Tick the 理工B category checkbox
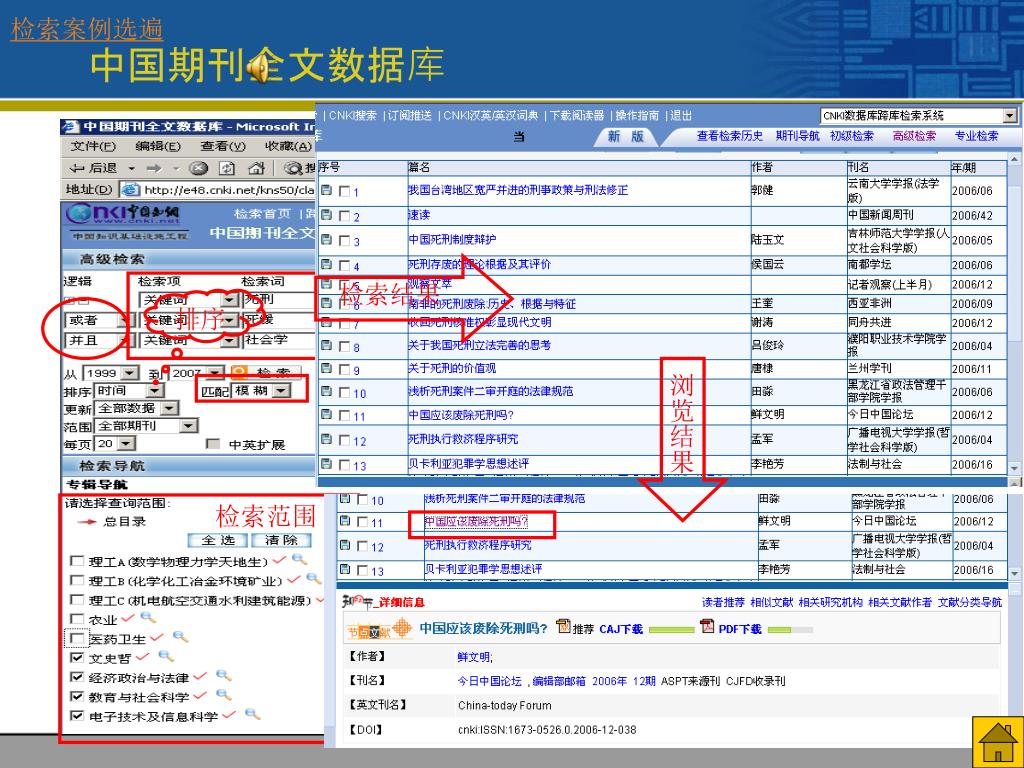The width and height of the screenshot is (1024, 768). click(x=77, y=580)
